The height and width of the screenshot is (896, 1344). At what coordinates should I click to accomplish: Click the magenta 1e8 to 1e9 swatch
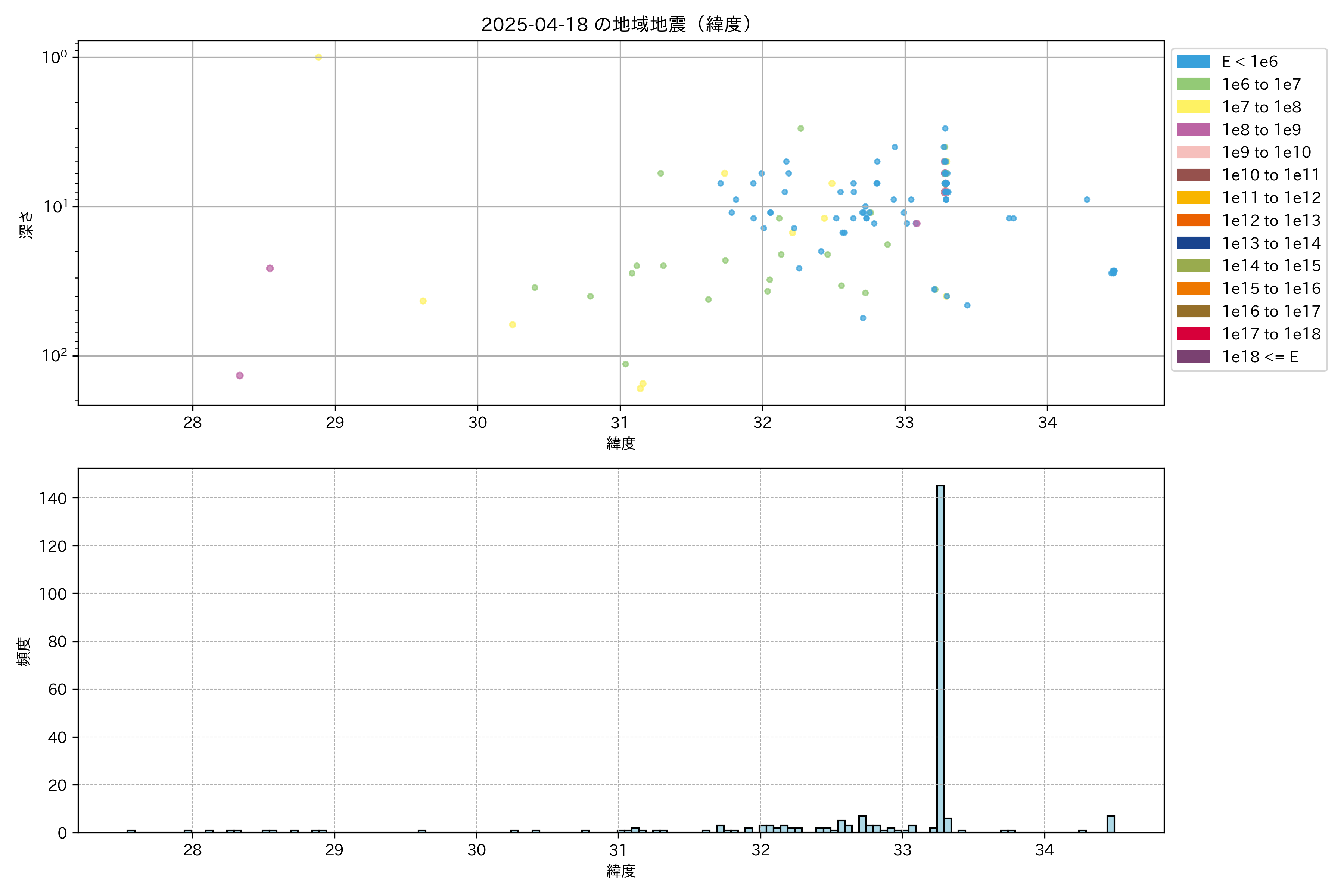(1192, 130)
